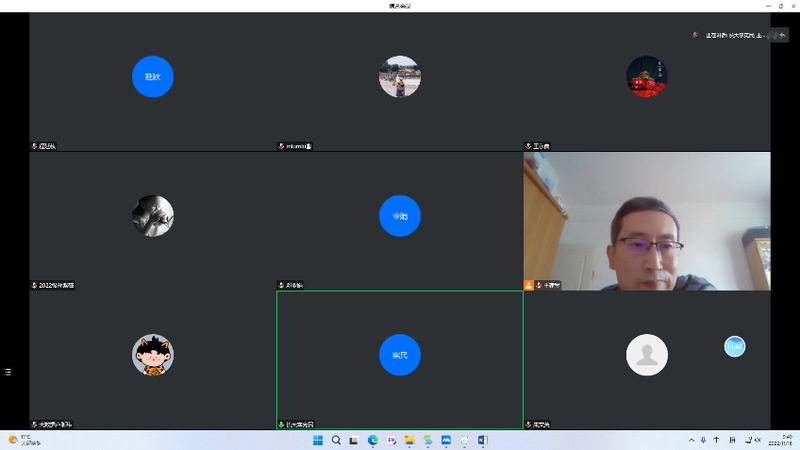The image size is (800, 450).
Task: Click the Windows Start button
Action: 318,440
